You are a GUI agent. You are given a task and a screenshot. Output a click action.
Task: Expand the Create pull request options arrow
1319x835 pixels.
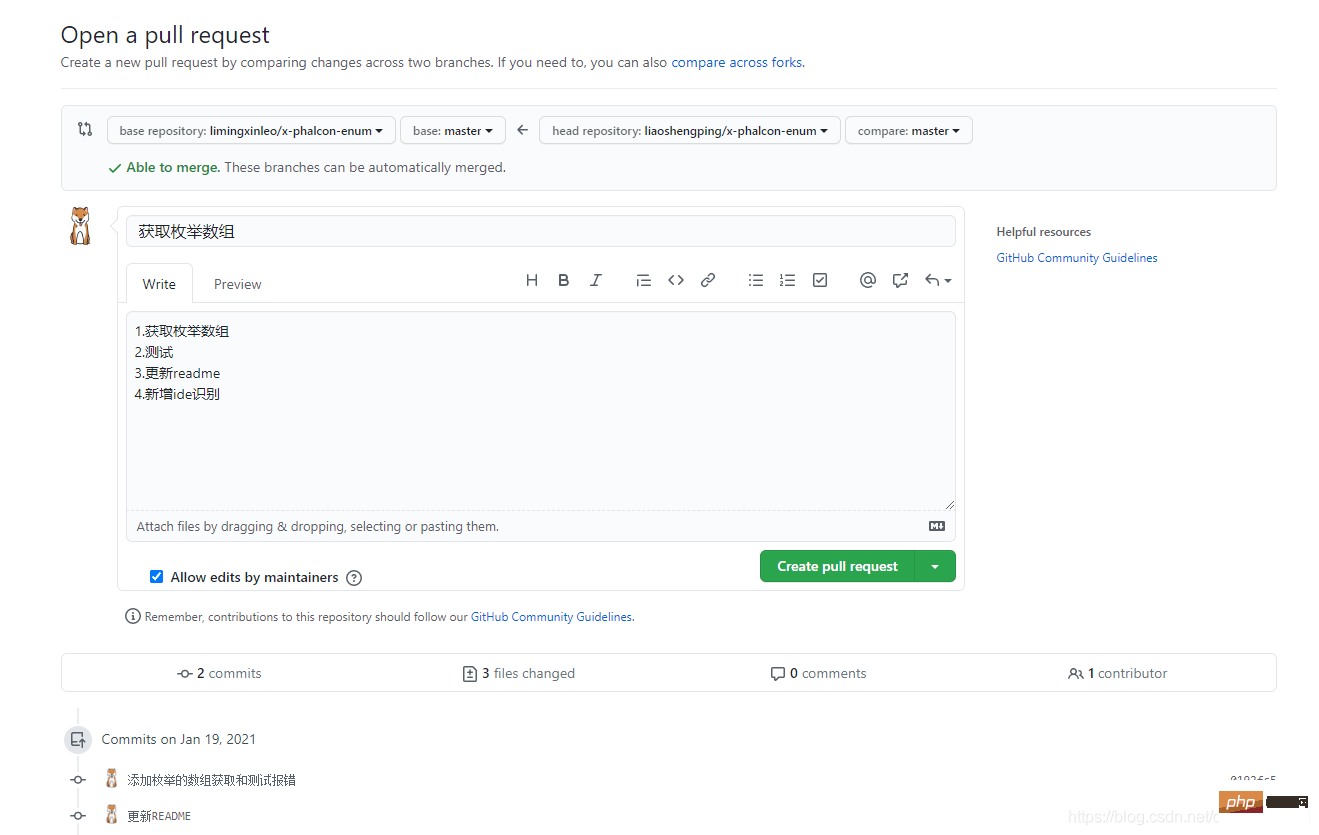coord(935,566)
